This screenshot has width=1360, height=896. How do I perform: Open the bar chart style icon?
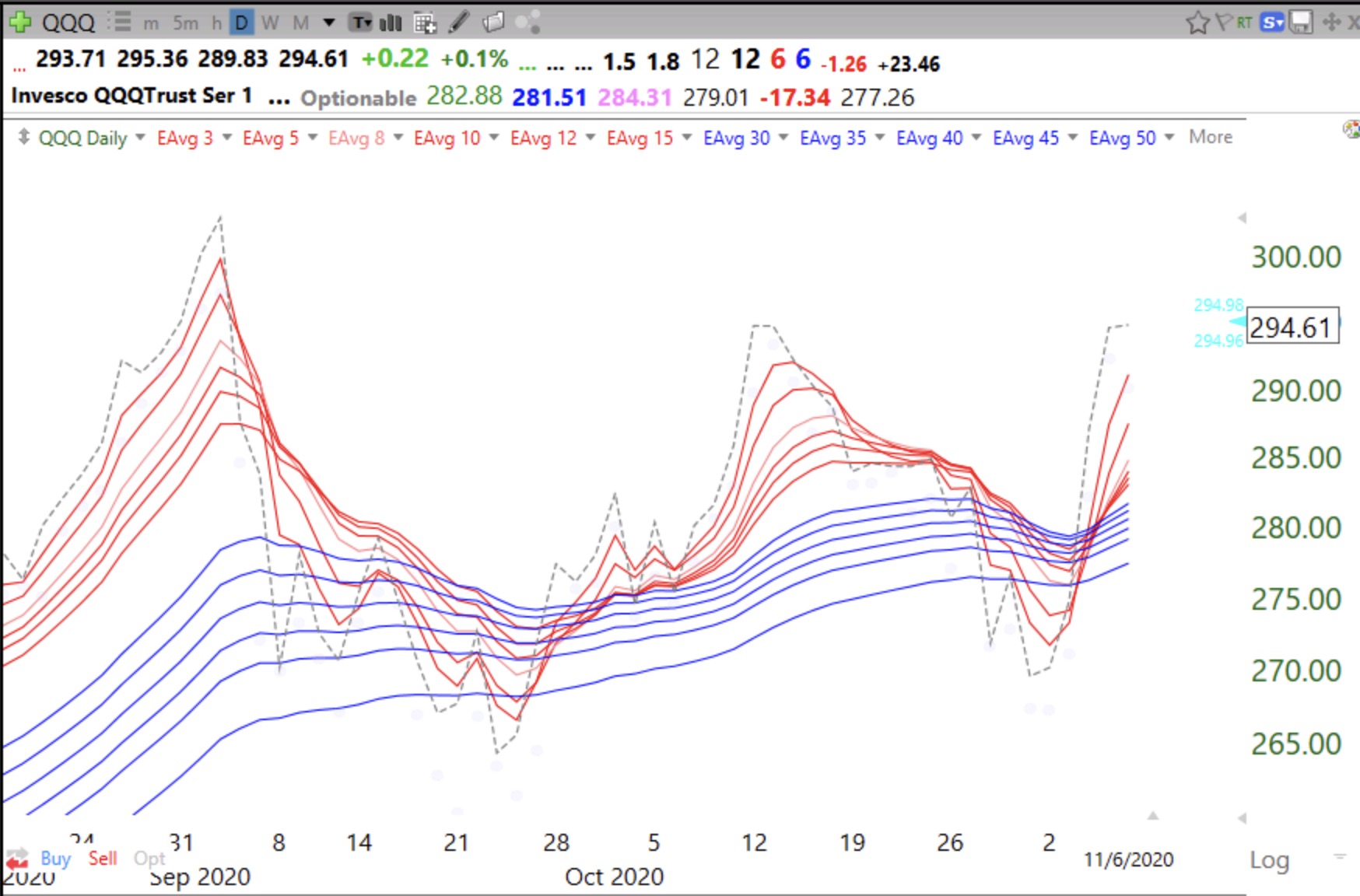click(x=391, y=23)
